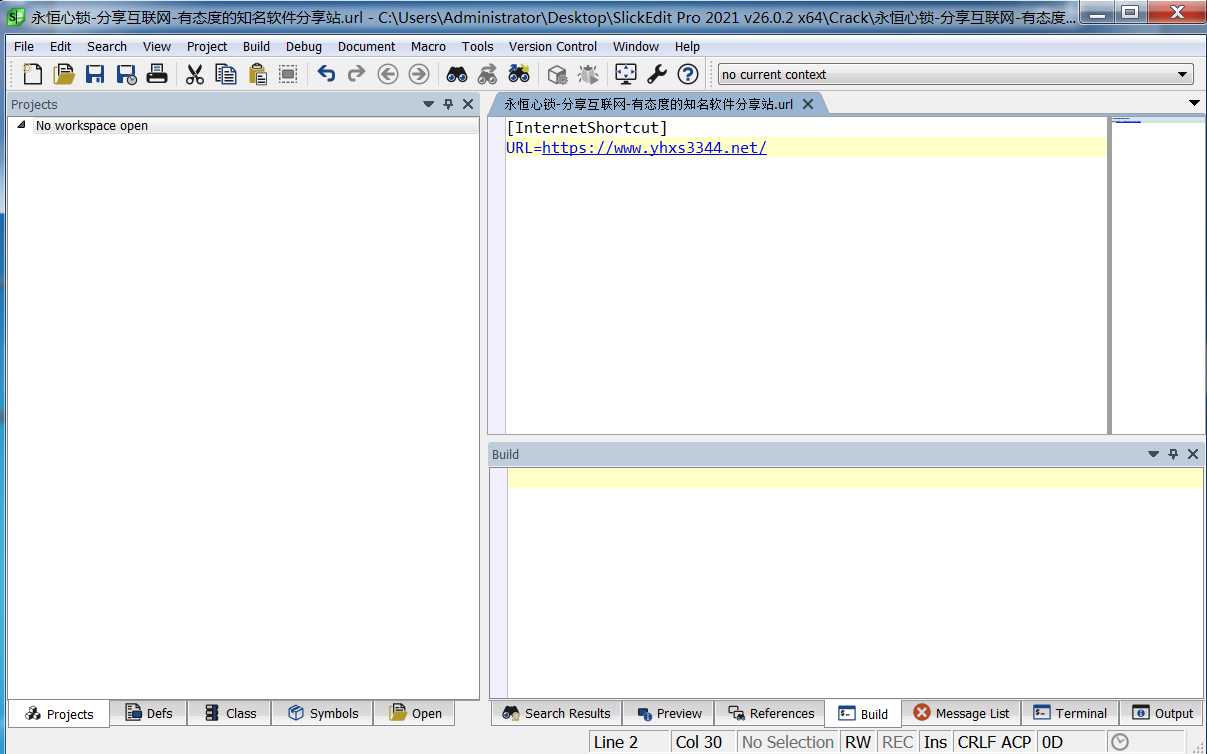The width and height of the screenshot is (1207, 754).
Task: Open the Edit menu
Action: (x=61, y=46)
